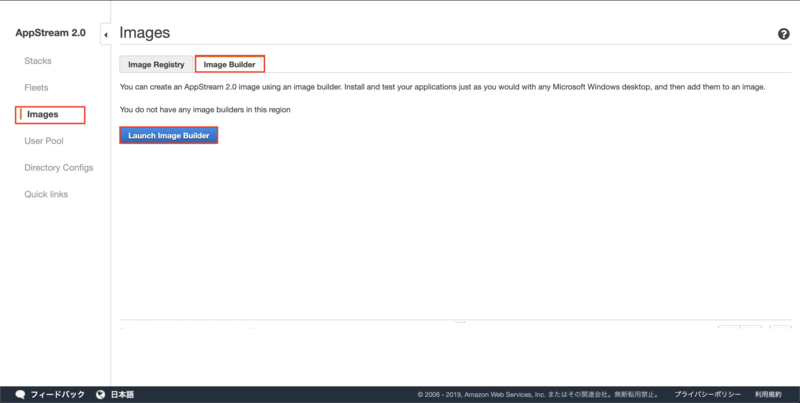
Task: Click Launch Image Builder button
Action: (x=169, y=135)
